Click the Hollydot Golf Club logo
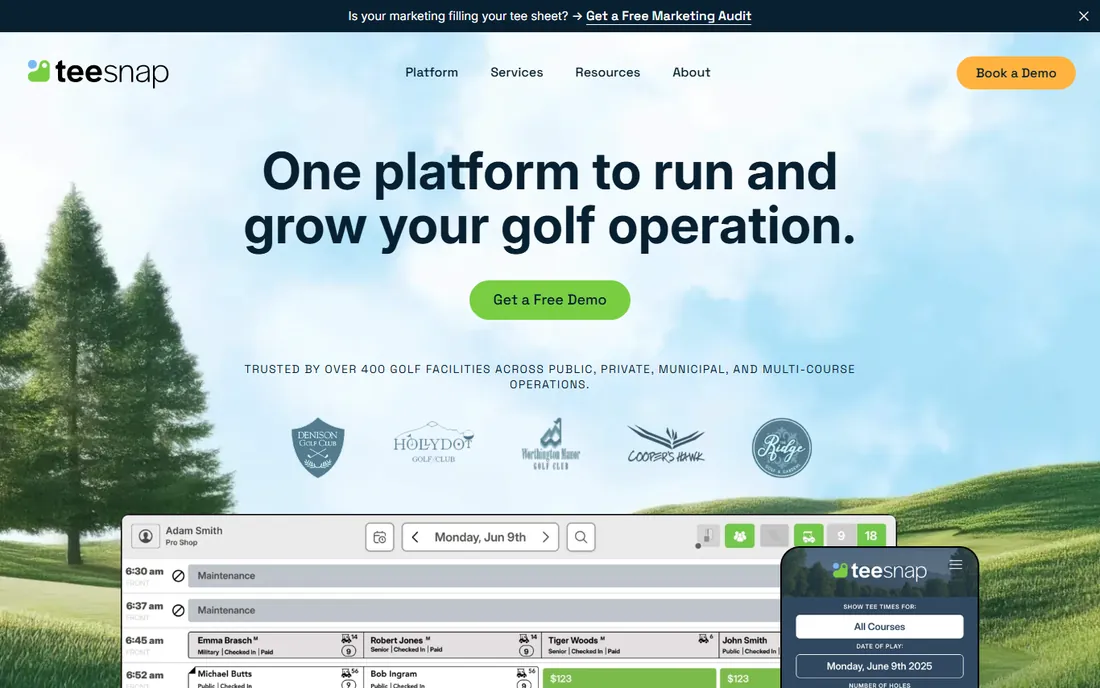 pyautogui.click(x=433, y=443)
